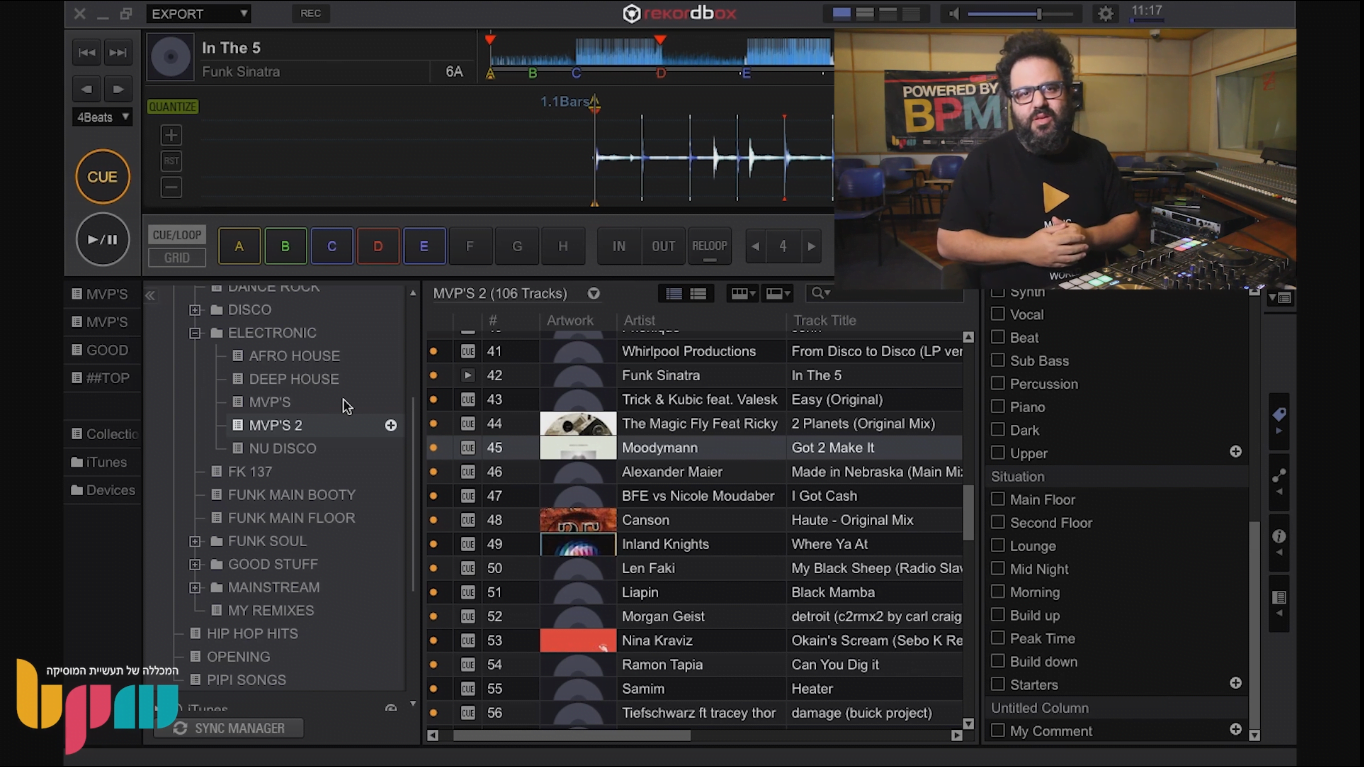
Task: Open preferences gear icon
Action: (1105, 14)
